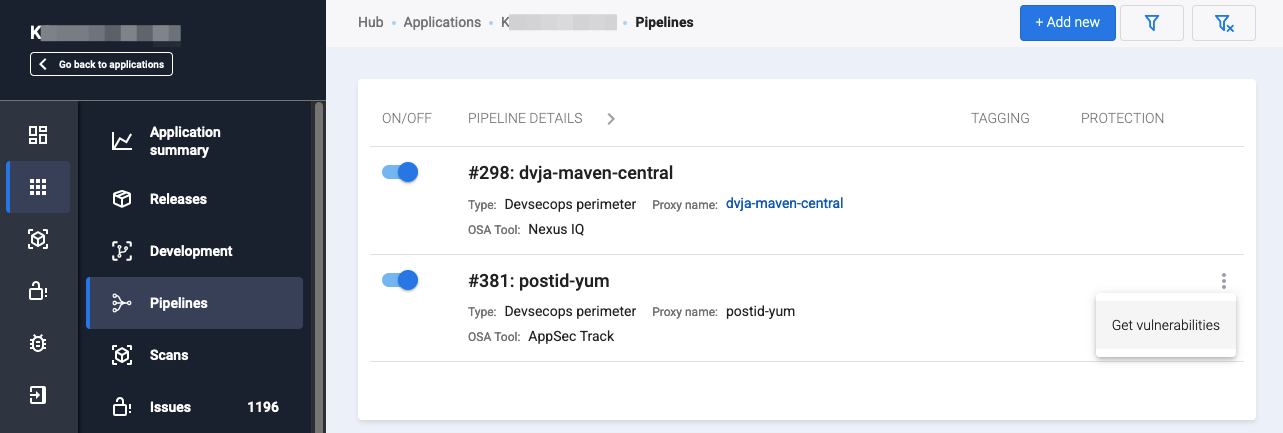Select the applications grid icon in rail
This screenshot has width=1283, height=433.
tap(38, 187)
